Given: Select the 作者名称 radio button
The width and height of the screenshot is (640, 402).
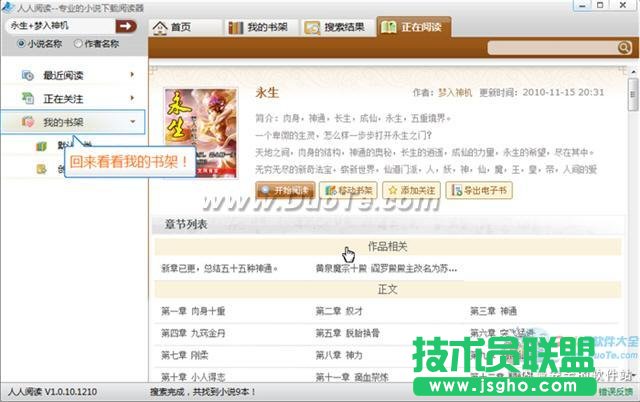Looking at the screenshot, I should click(x=78, y=43).
